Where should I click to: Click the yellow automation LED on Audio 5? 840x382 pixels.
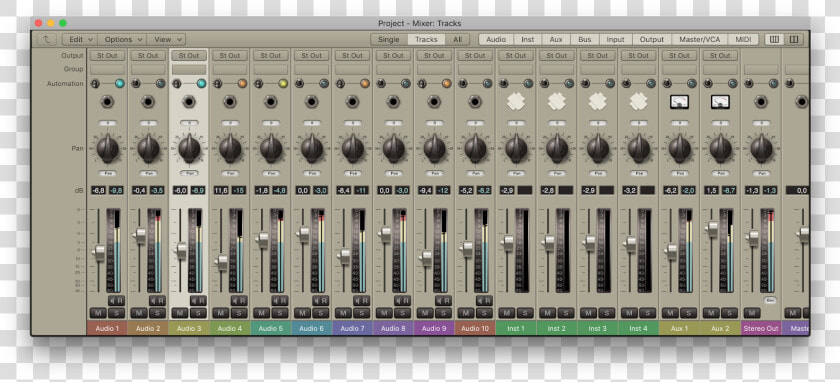click(x=283, y=84)
